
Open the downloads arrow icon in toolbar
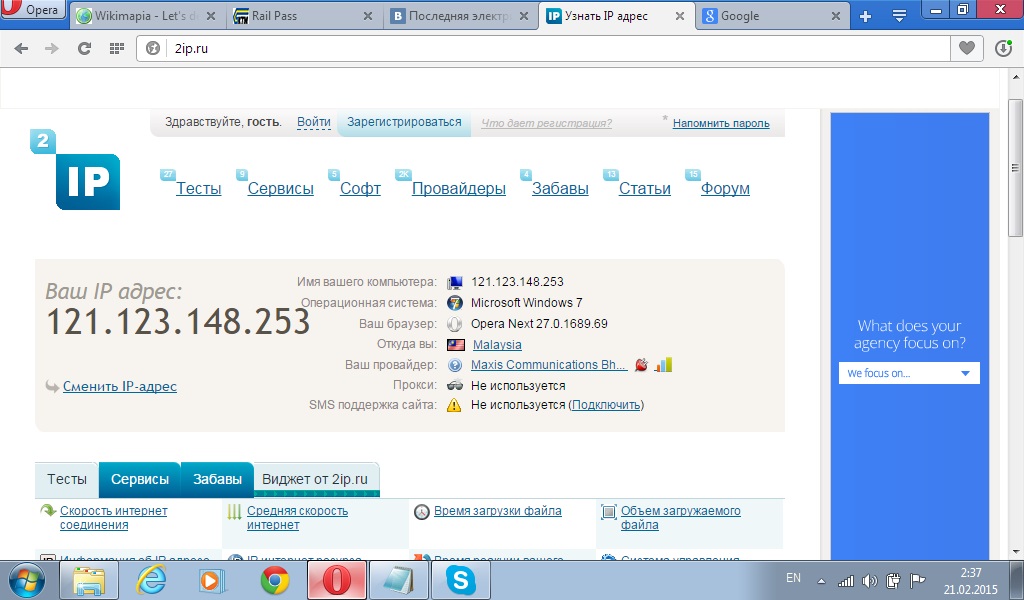click(x=1004, y=48)
